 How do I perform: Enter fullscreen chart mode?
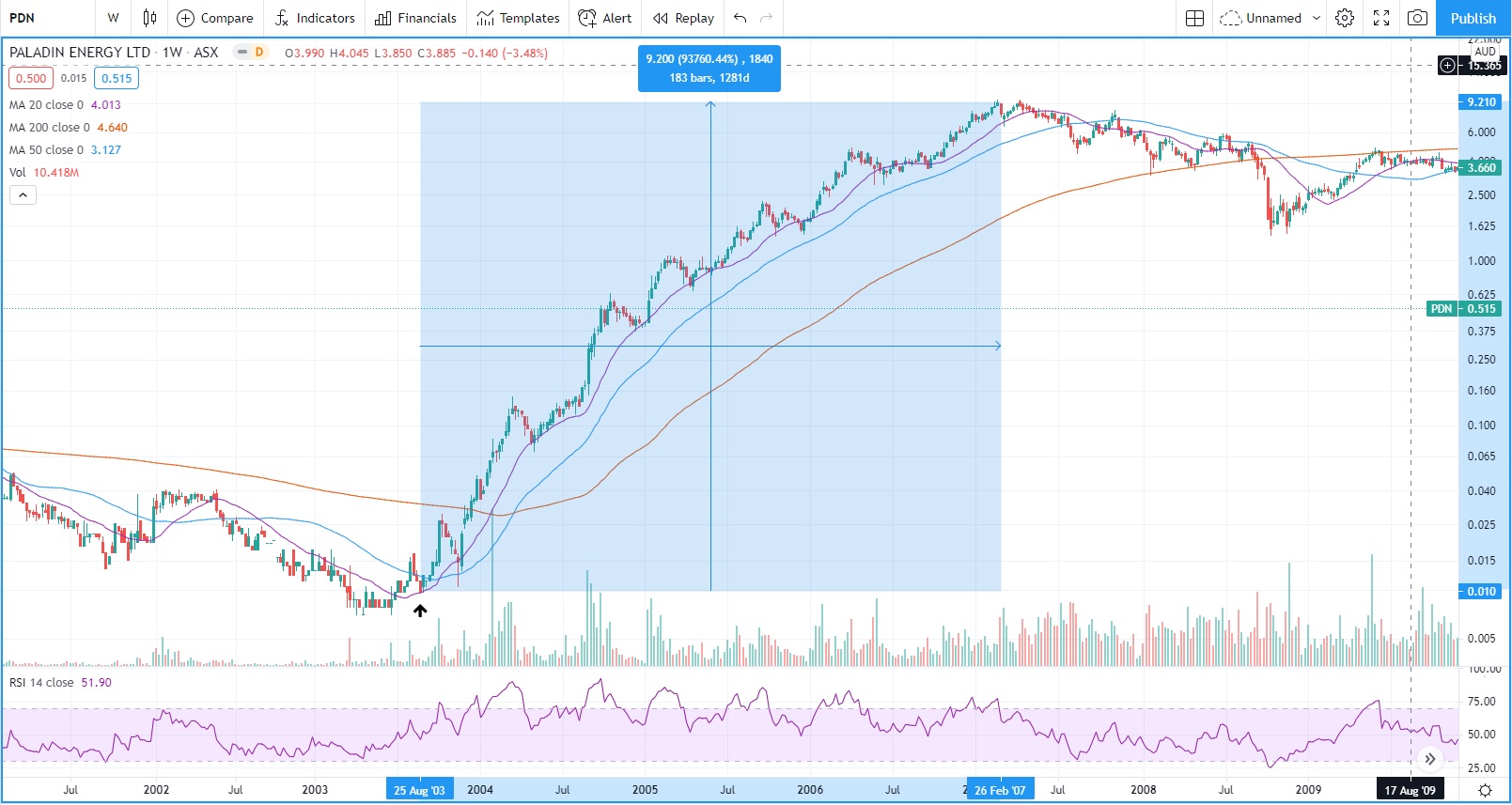pyautogui.click(x=1381, y=18)
